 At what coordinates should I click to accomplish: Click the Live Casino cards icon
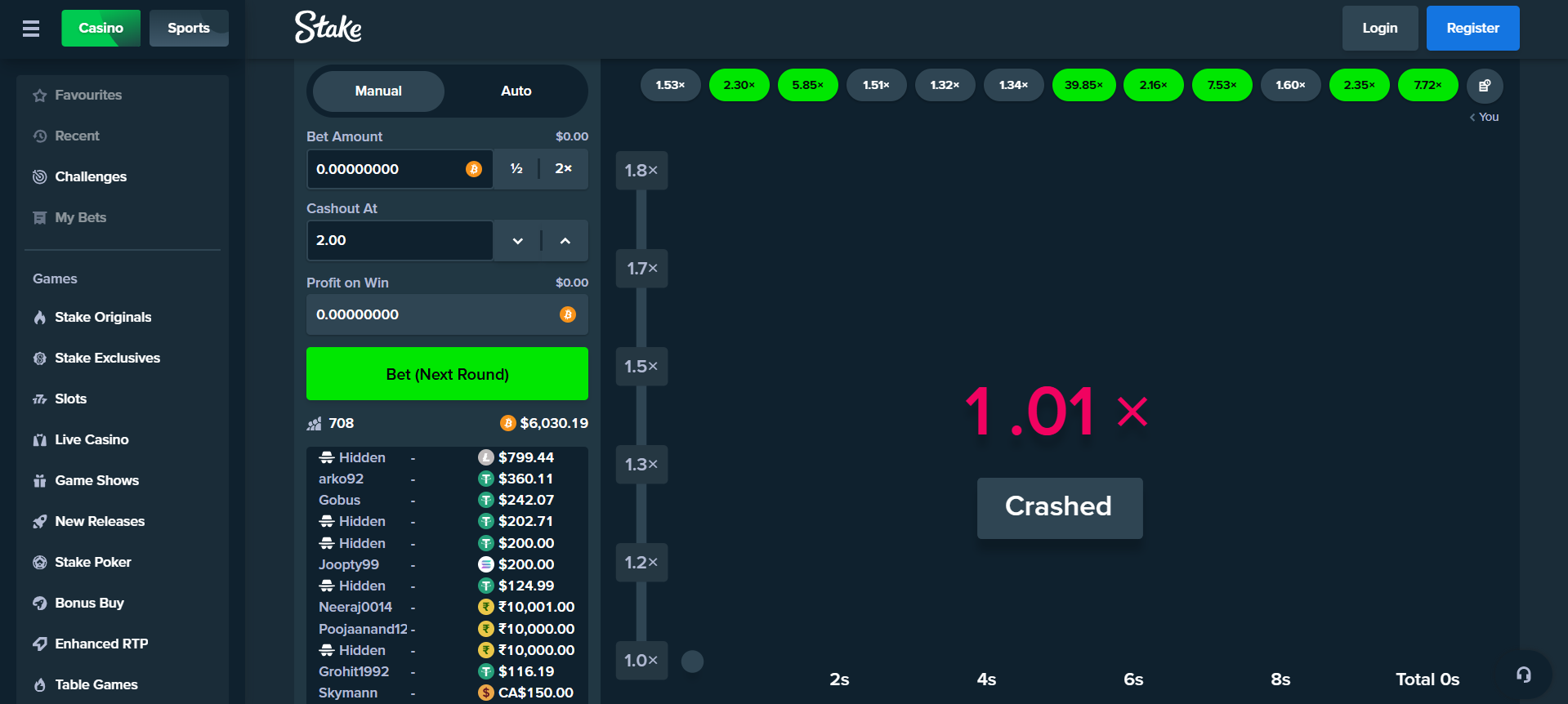39,440
